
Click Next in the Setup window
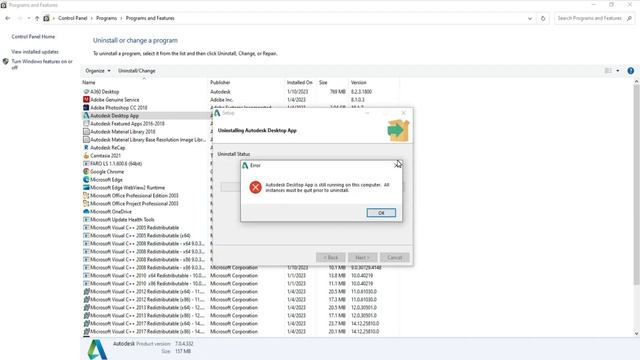pos(362,258)
